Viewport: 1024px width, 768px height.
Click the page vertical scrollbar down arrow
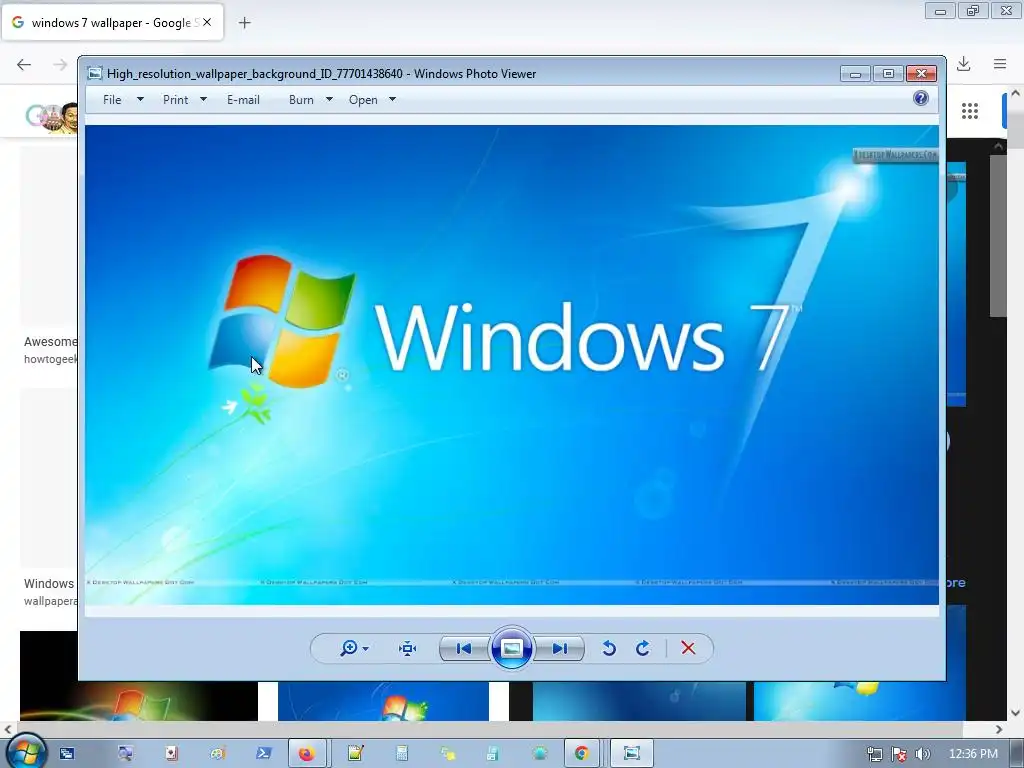(x=1015, y=713)
